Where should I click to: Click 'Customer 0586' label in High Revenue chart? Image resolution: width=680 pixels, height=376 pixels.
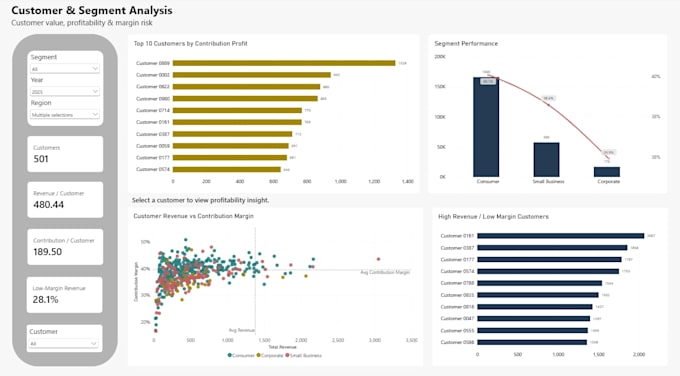(x=457, y=342)
